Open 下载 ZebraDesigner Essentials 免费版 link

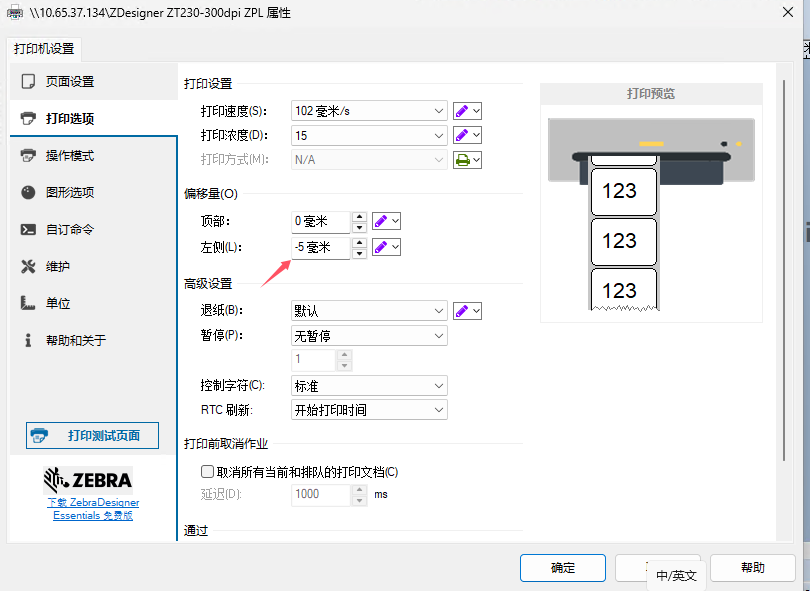click(93, 509)
